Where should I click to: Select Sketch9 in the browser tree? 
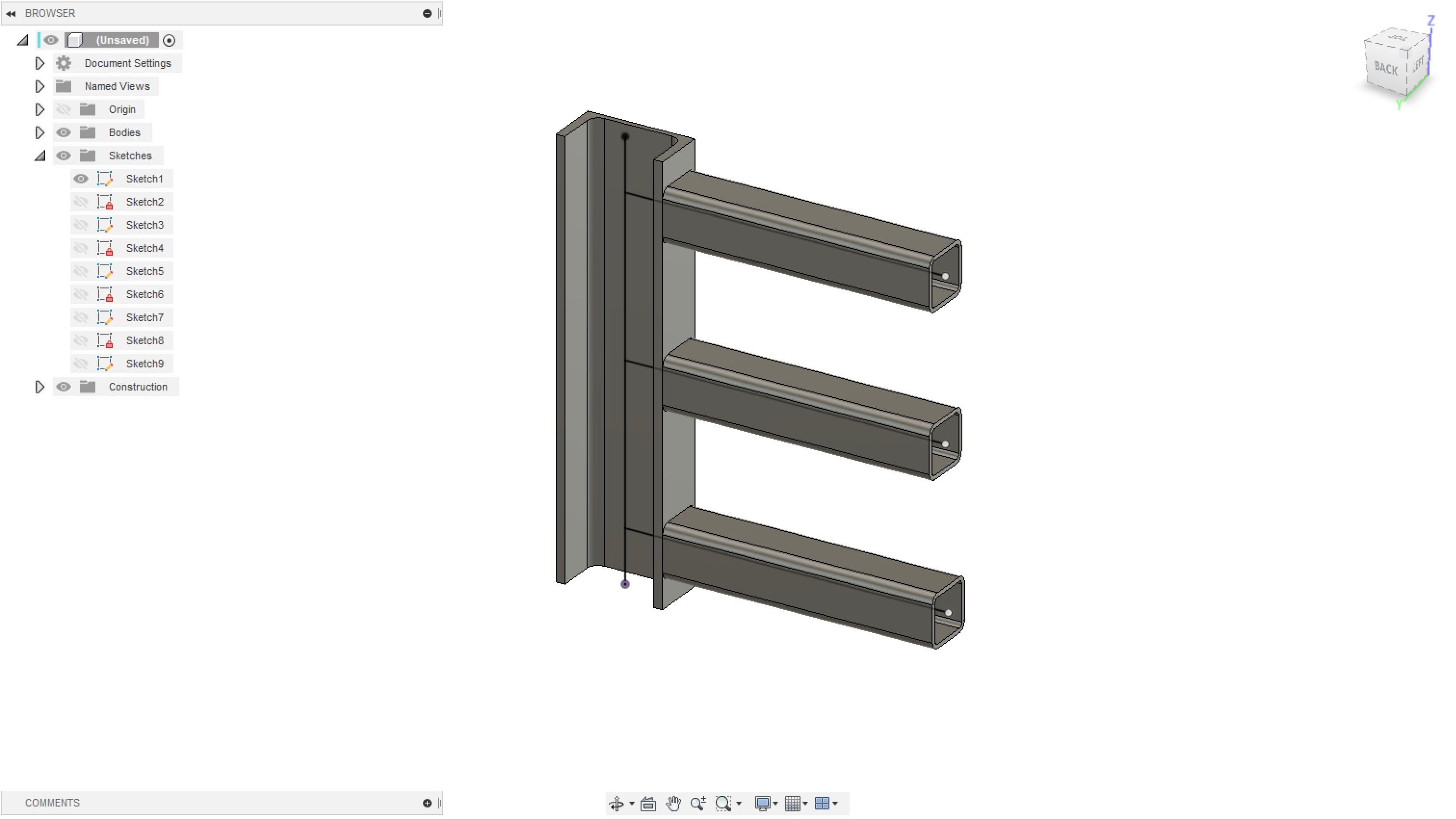[144, 364]
